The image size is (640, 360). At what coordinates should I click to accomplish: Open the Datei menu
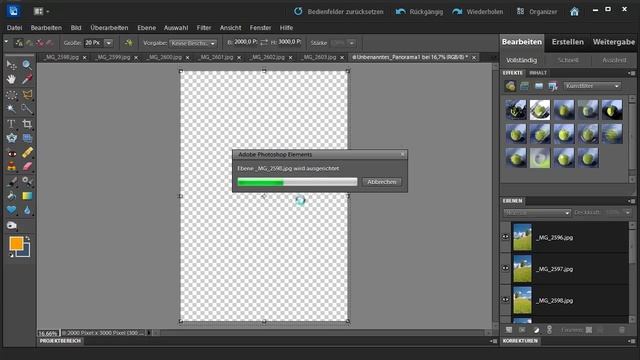pos(14,28)
